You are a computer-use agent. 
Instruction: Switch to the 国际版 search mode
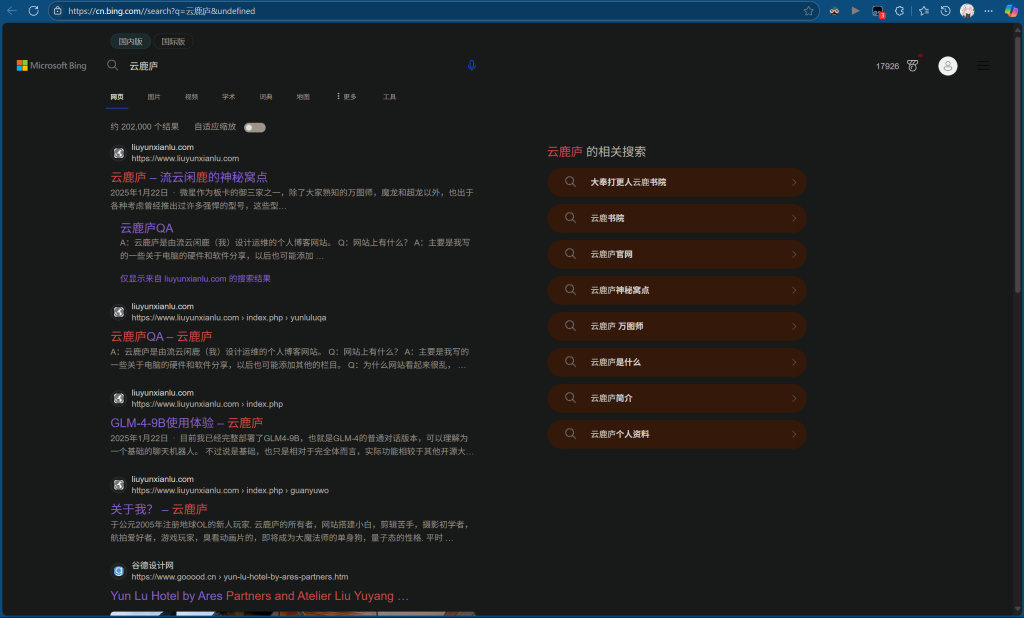click(x=173, y=41)
